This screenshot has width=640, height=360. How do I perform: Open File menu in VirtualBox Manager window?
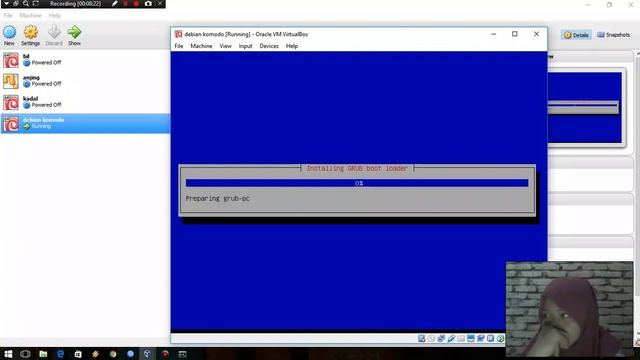8,16
